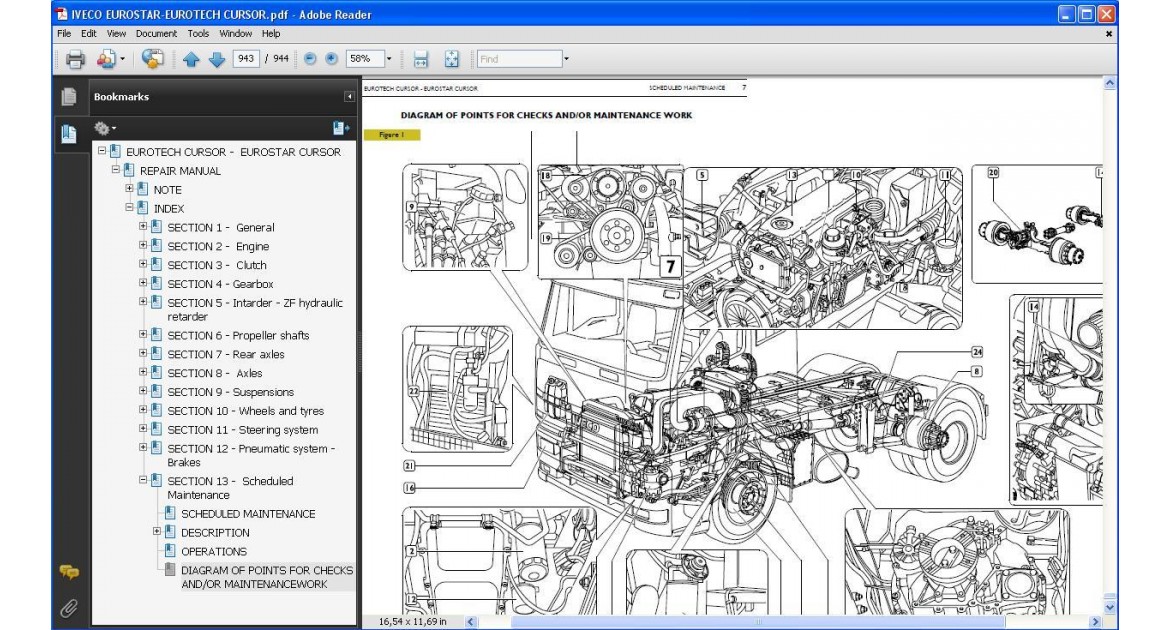Select SECTION 5 - Intarder ZF hydraulic retarder
1170x630 pixels.
pyautogui.click(x=254, y=310)
